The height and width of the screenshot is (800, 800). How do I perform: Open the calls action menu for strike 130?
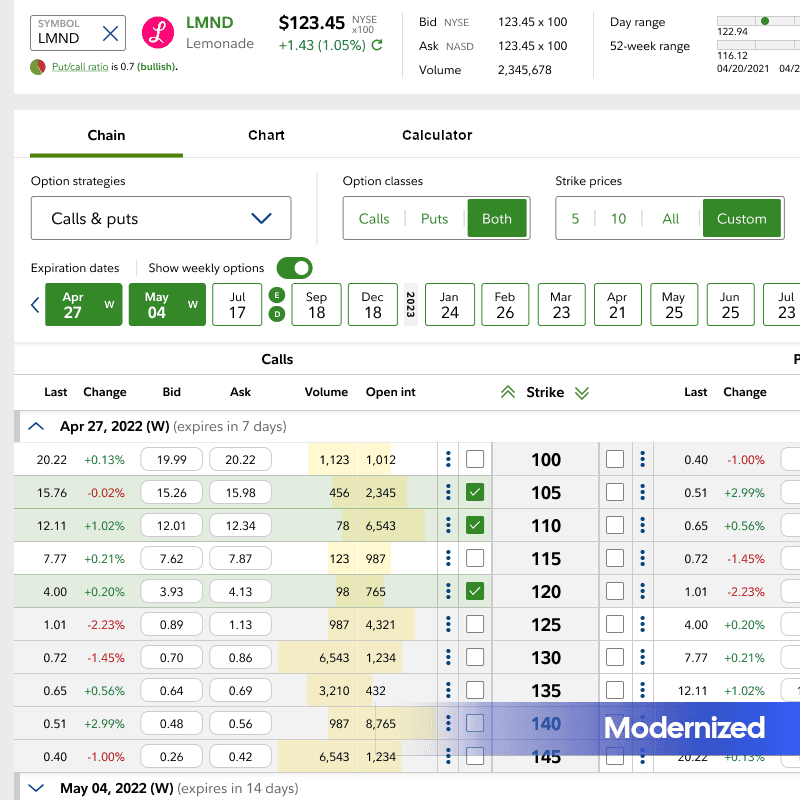pyautogui.click(x=448, y=657)
